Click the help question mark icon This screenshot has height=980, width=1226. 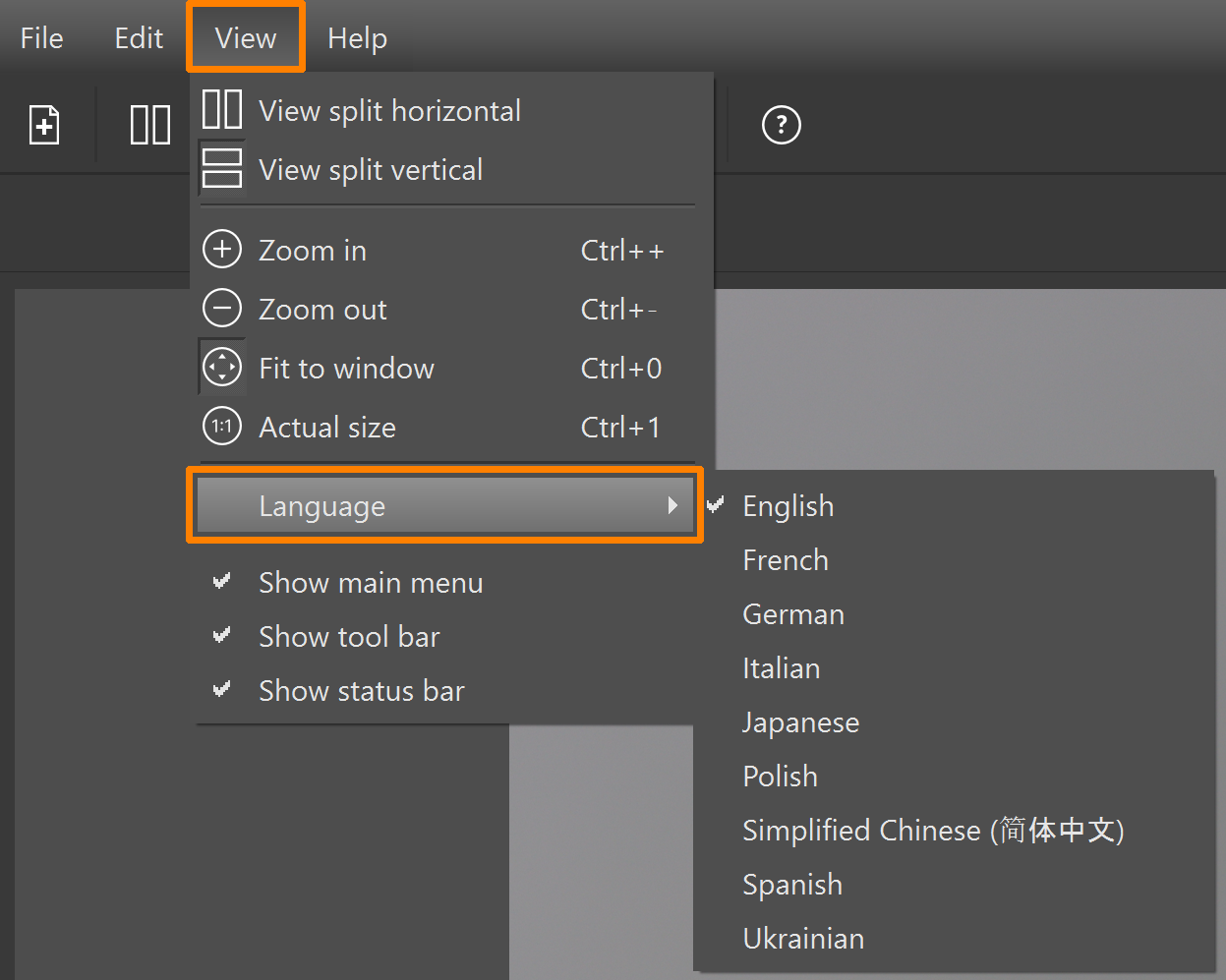(781, 125)
